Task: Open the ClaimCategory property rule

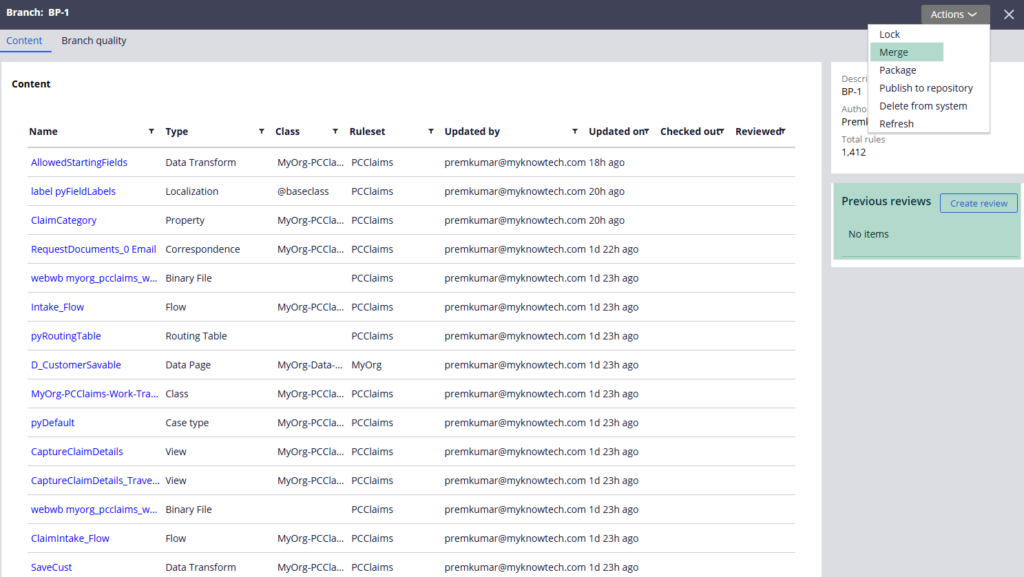Action: pyautogui.click(x=63, y=220)
